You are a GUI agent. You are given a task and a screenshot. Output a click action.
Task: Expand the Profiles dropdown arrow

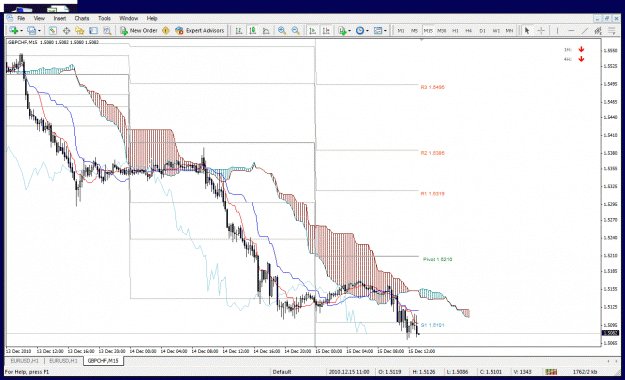pyautogui.click(x=39, y=31)
